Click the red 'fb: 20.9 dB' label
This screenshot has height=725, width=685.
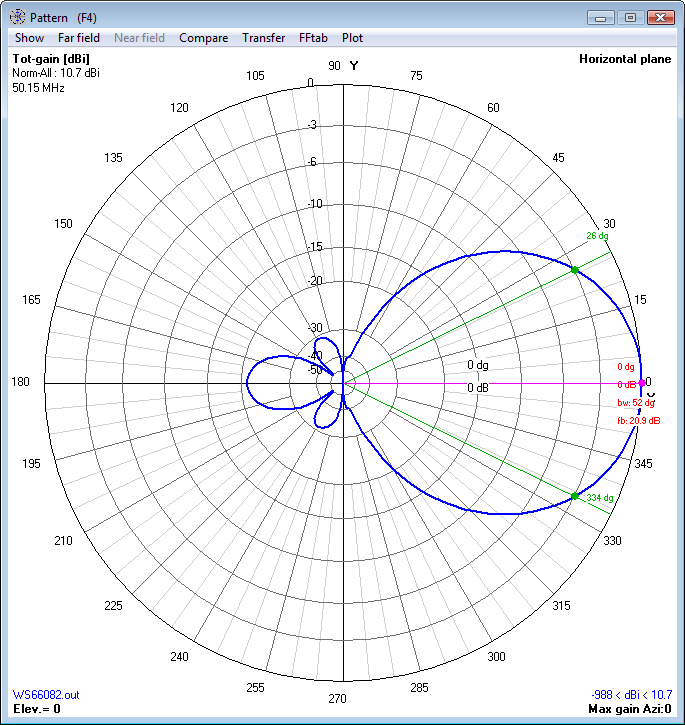coord(639,421)
